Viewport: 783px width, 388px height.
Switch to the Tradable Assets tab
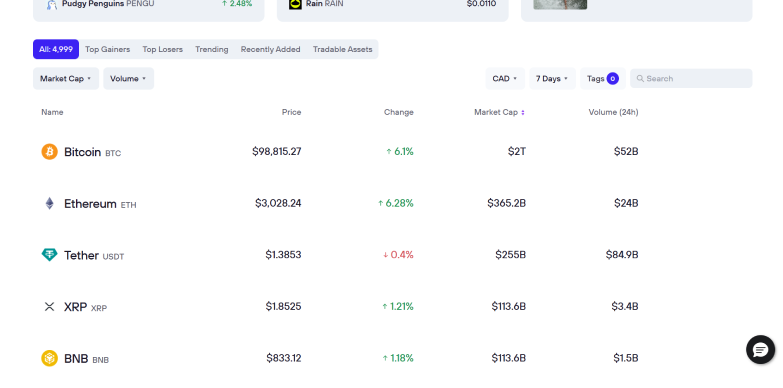[x=343, y=49]
